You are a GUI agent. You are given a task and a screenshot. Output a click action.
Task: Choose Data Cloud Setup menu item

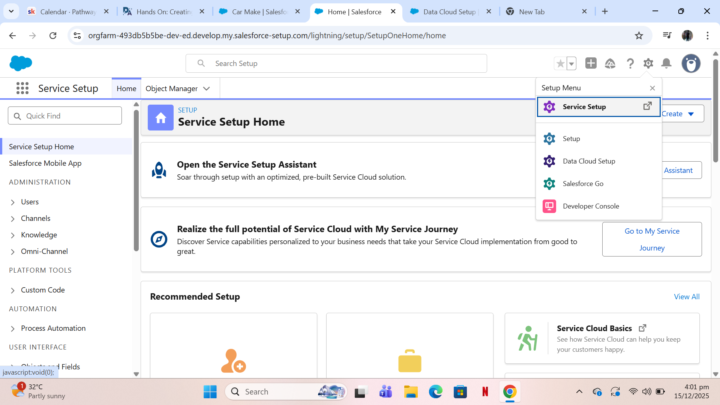tap(588, 161)
